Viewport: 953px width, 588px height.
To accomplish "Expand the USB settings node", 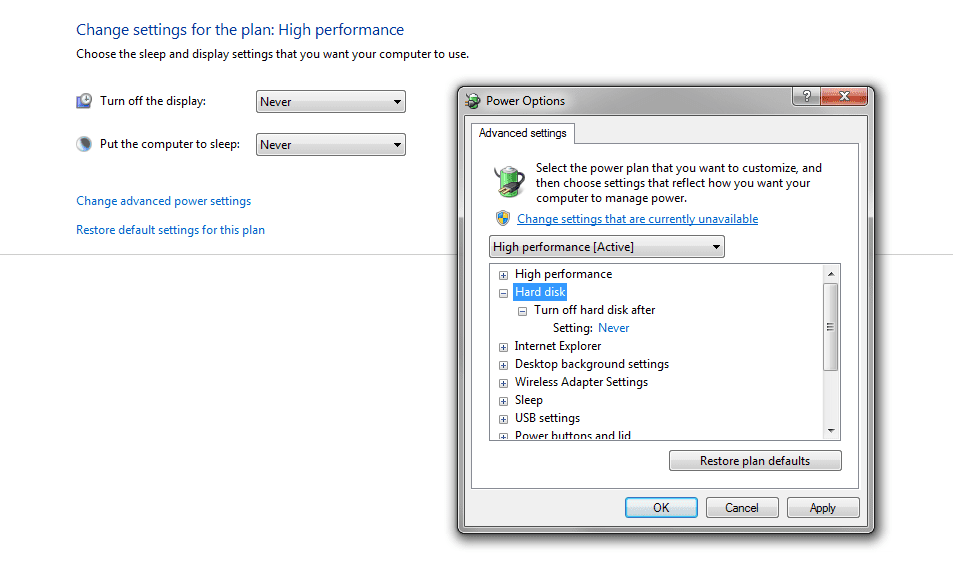I will coord(504,419).
